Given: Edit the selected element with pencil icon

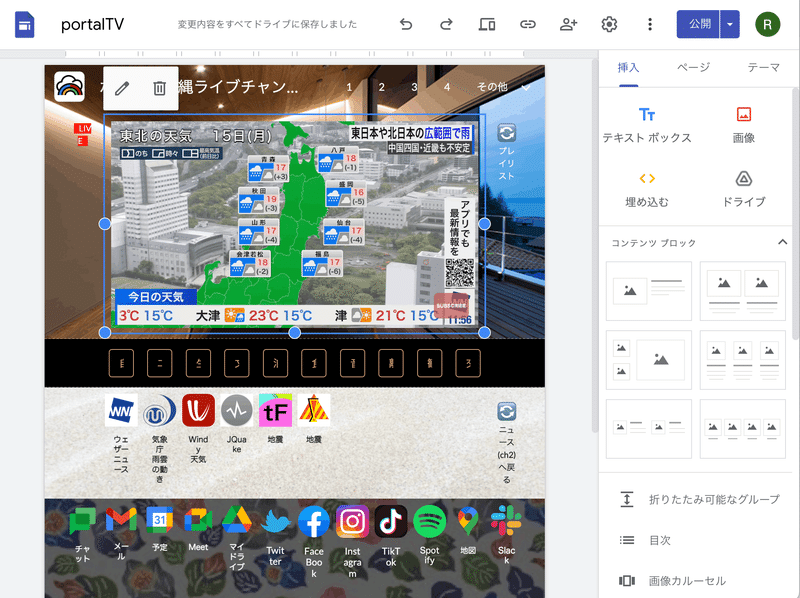Looking at the screenshot, I should point(122,89).
